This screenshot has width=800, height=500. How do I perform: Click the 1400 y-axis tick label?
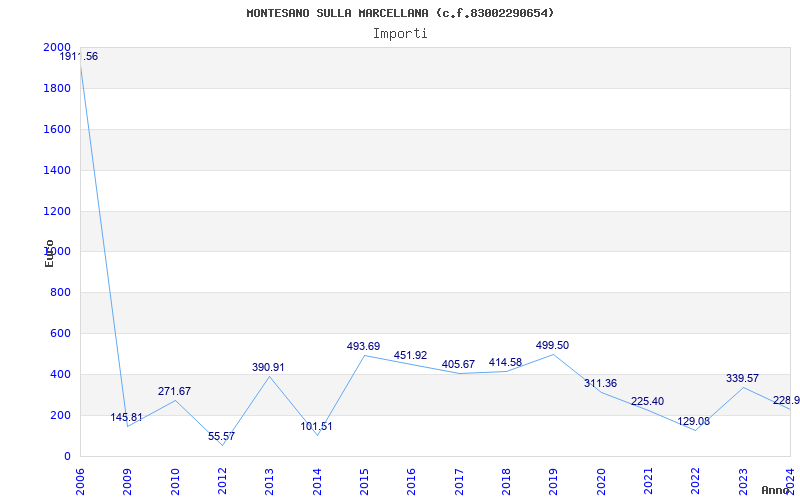pyautogui.click(x=57, y=170)
